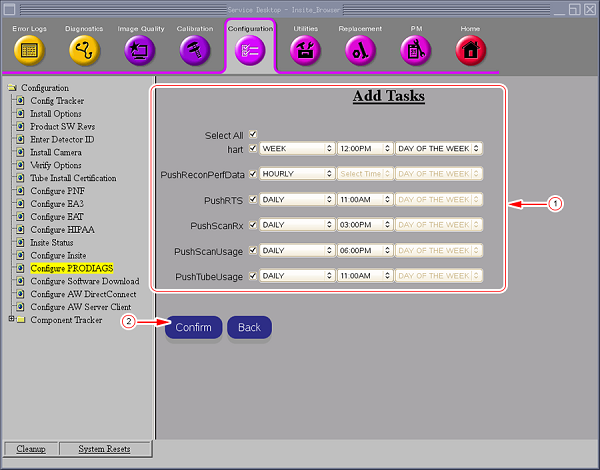Uncheck the PushRTS task checkbox
This screenshot has width=600, height=470.
pyautogui.click(x=253, y=200)
